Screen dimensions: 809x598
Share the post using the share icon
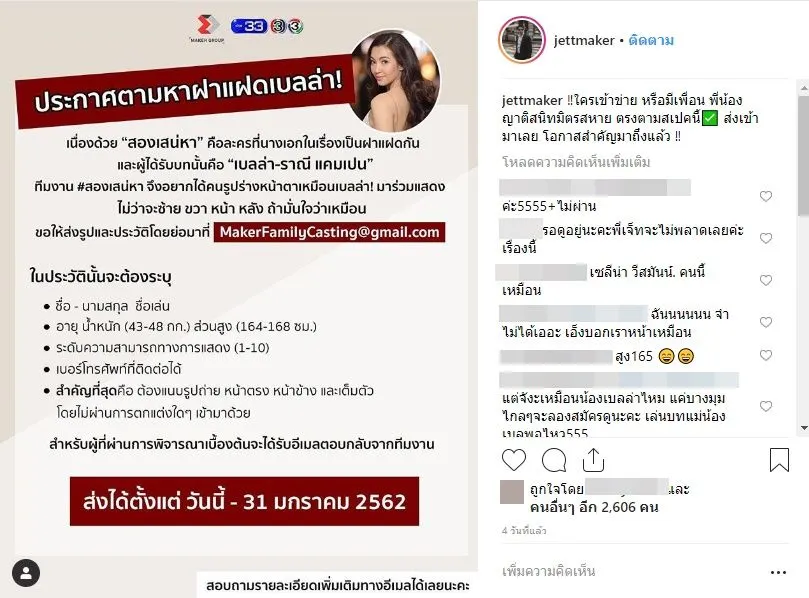point(593,460)
